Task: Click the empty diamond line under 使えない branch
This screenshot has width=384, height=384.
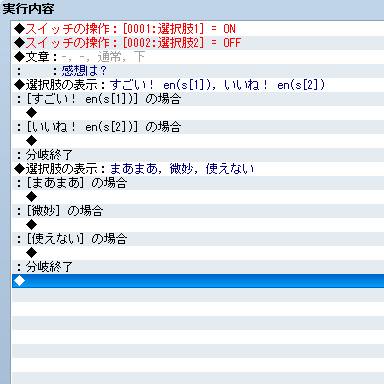Action: (x=198, y=253)
